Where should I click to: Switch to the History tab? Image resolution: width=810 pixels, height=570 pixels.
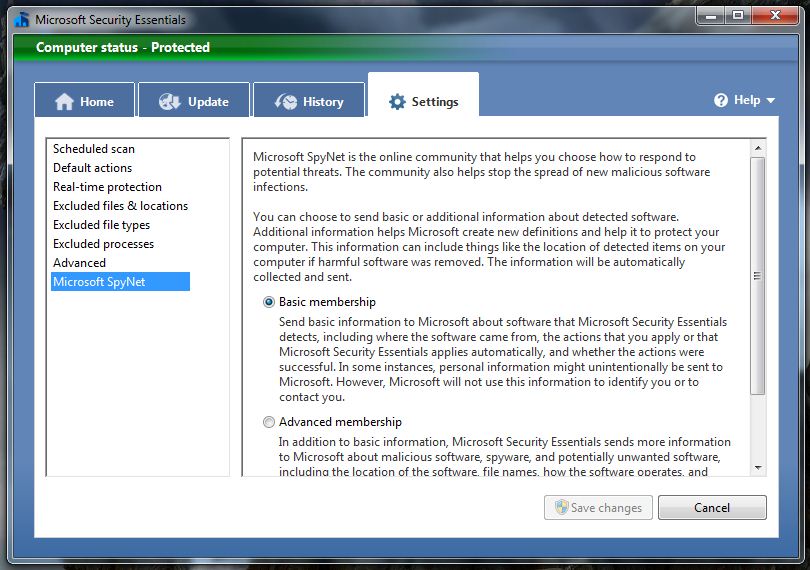pyautogui.click(x=309, y=99)
